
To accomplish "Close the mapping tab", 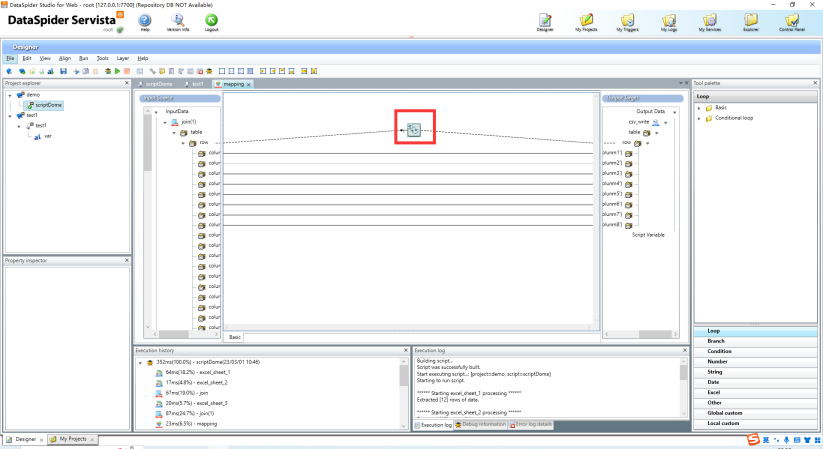I will pyautogui.click(x=249, y=85).
